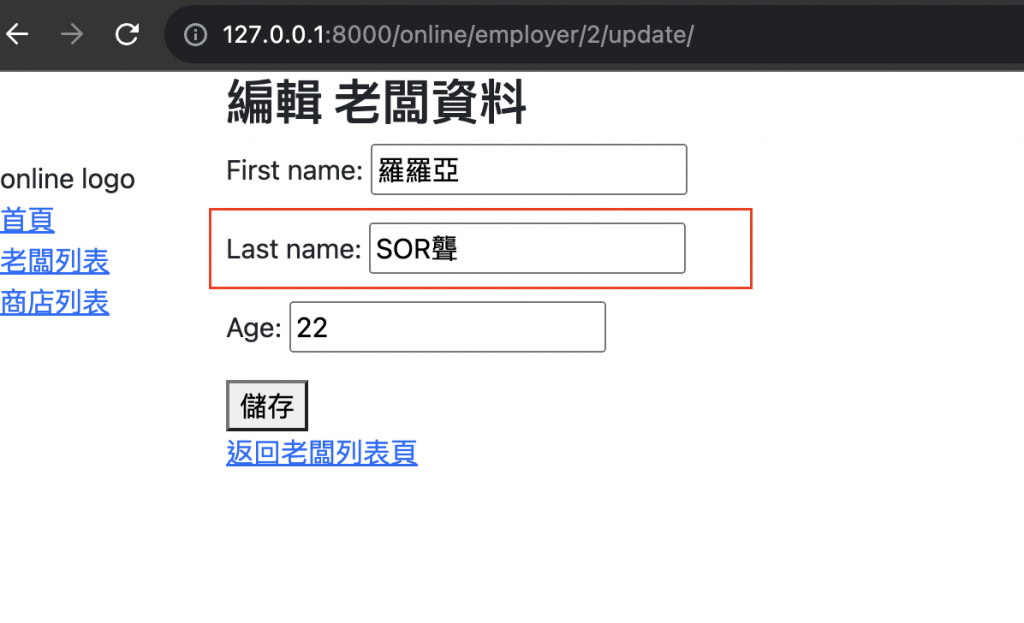This screenshot has height=623, width=1024.
Task: View site information via the info icon
Action: (195, 35)
